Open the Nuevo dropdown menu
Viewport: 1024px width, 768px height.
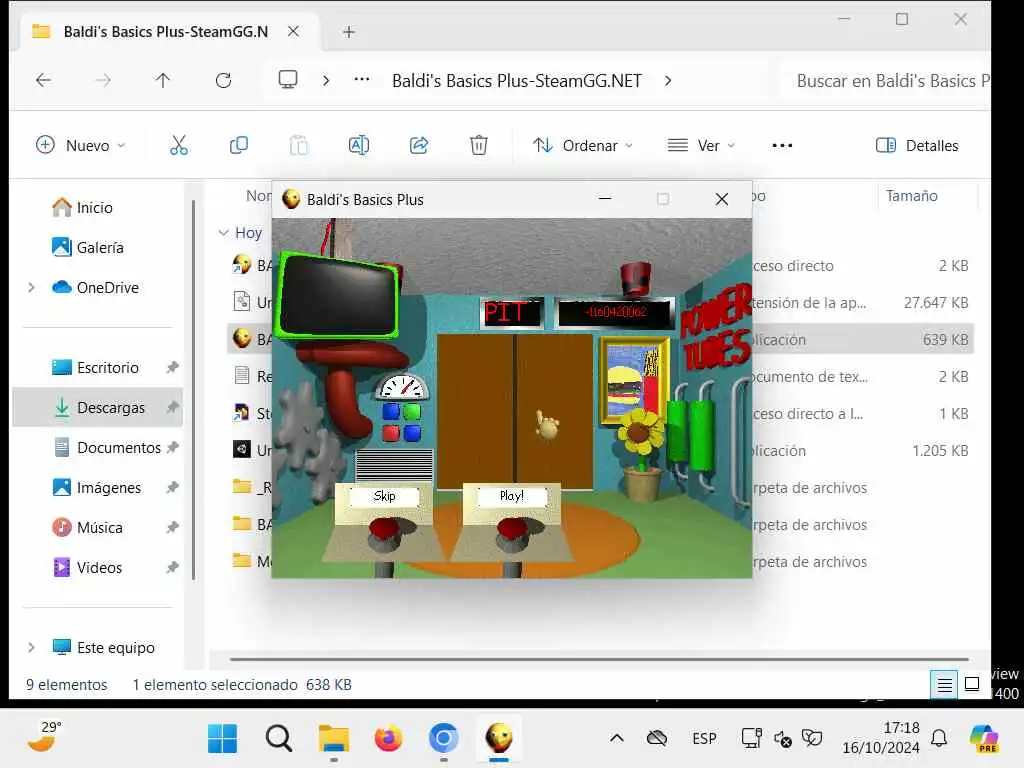(x=81, y=145)
